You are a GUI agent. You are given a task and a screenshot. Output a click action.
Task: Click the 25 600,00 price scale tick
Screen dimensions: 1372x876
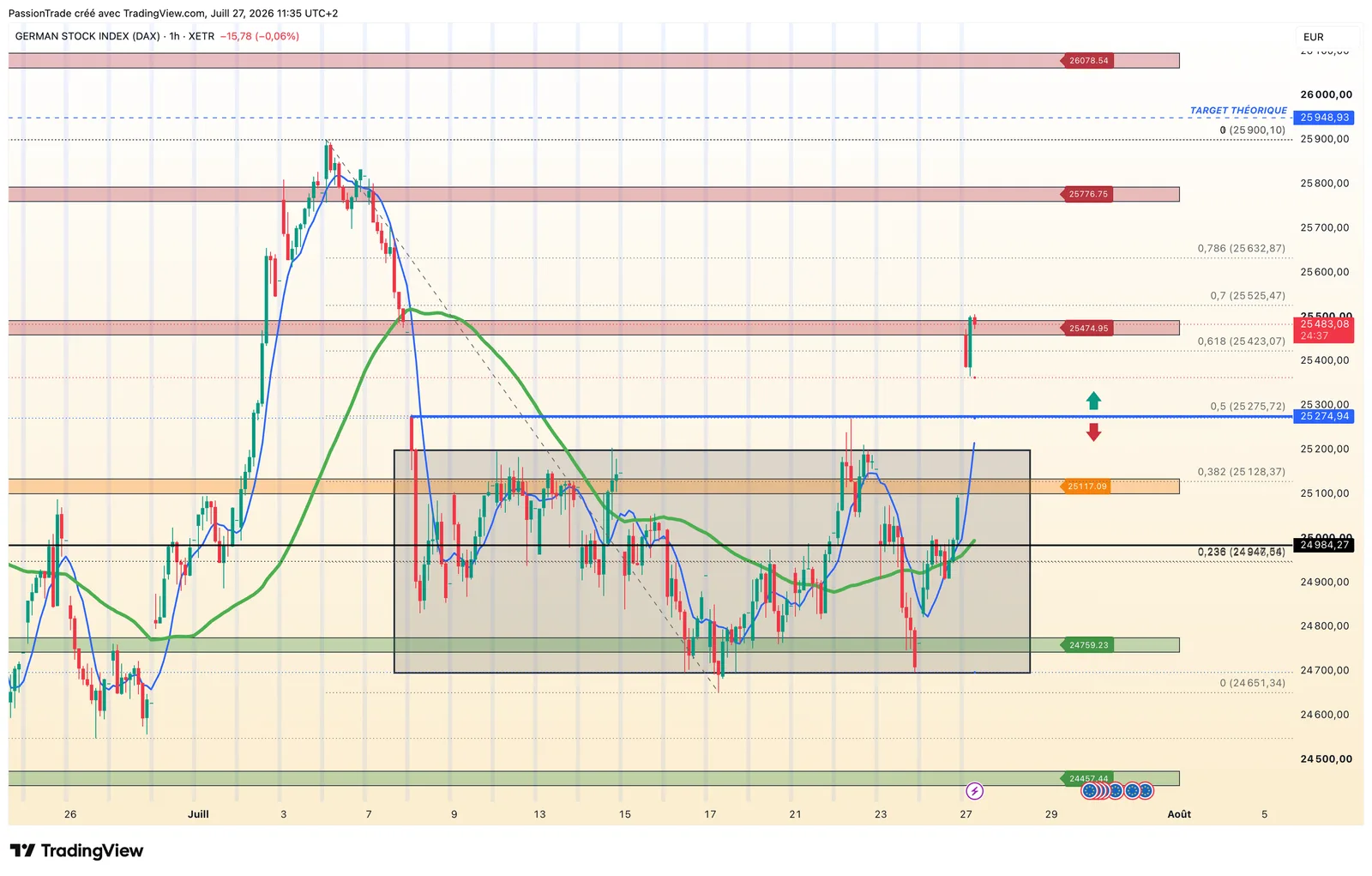pyautogui.click(x=1325, y=272)
